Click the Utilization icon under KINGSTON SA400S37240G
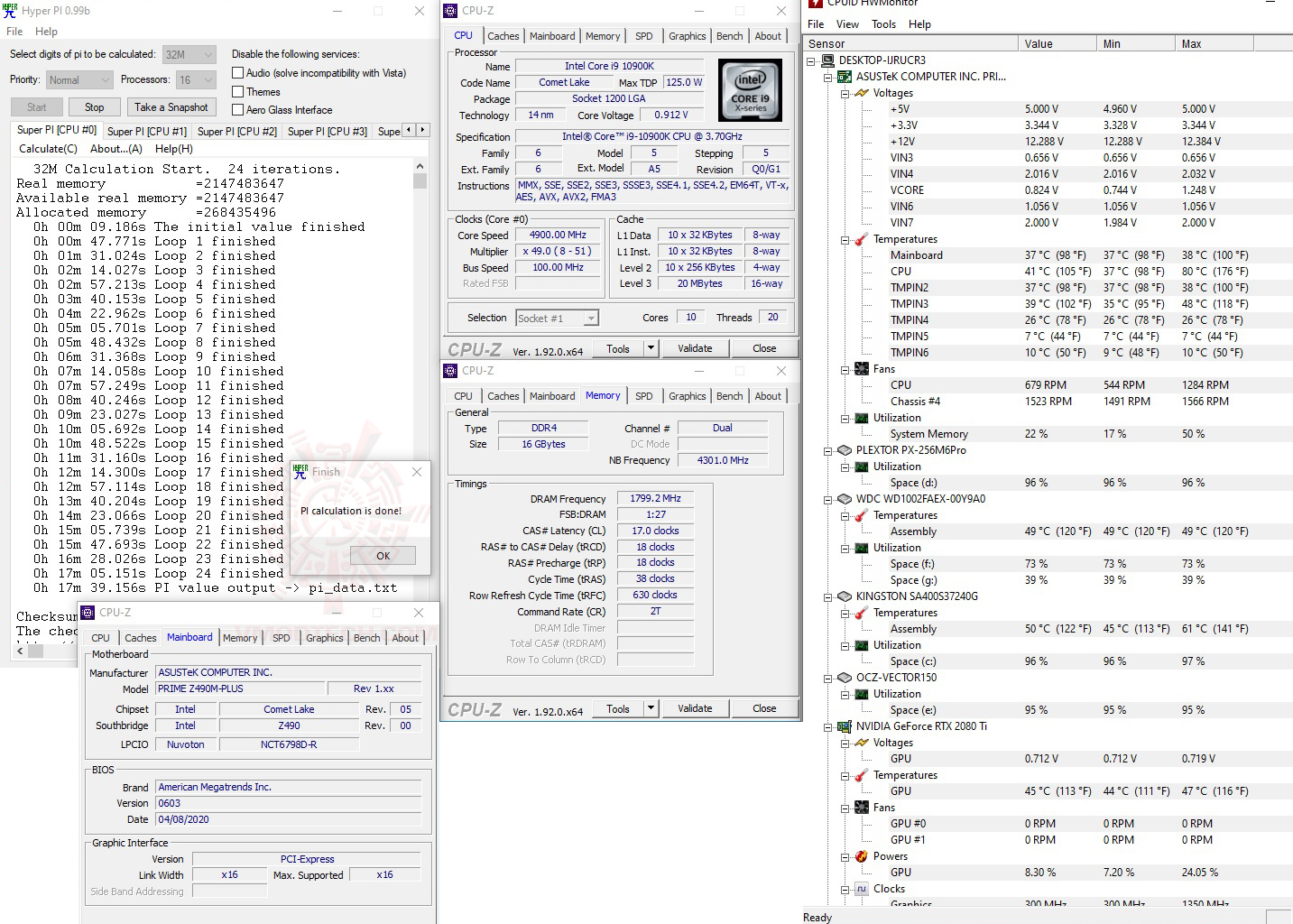 click(860, 645)
